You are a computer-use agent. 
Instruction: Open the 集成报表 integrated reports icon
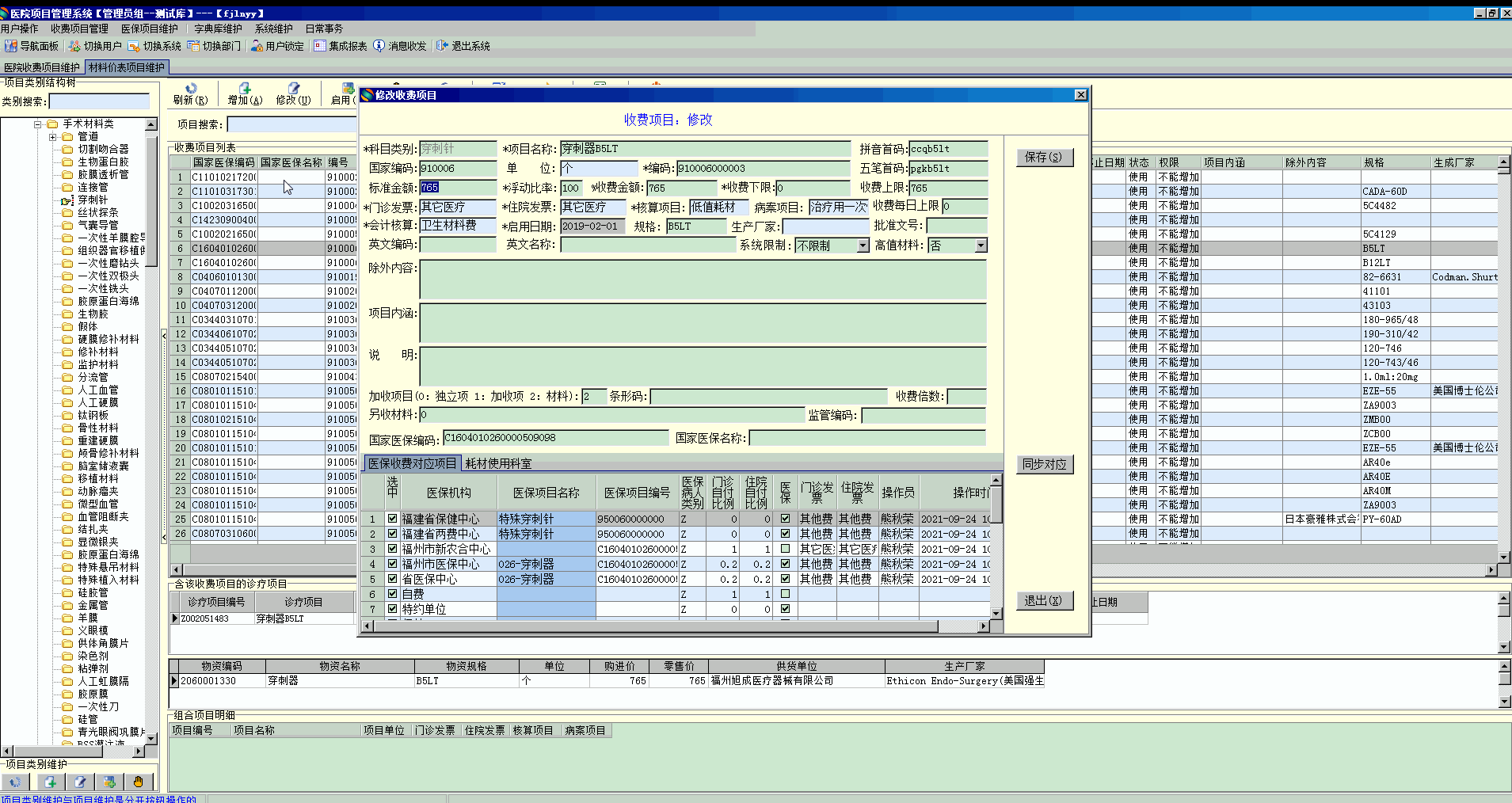pyautogui.click(x=320, y=46)
